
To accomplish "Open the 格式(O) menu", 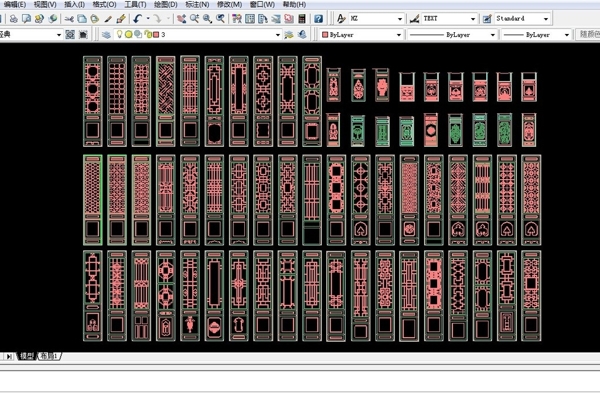I will click(104, 5).
